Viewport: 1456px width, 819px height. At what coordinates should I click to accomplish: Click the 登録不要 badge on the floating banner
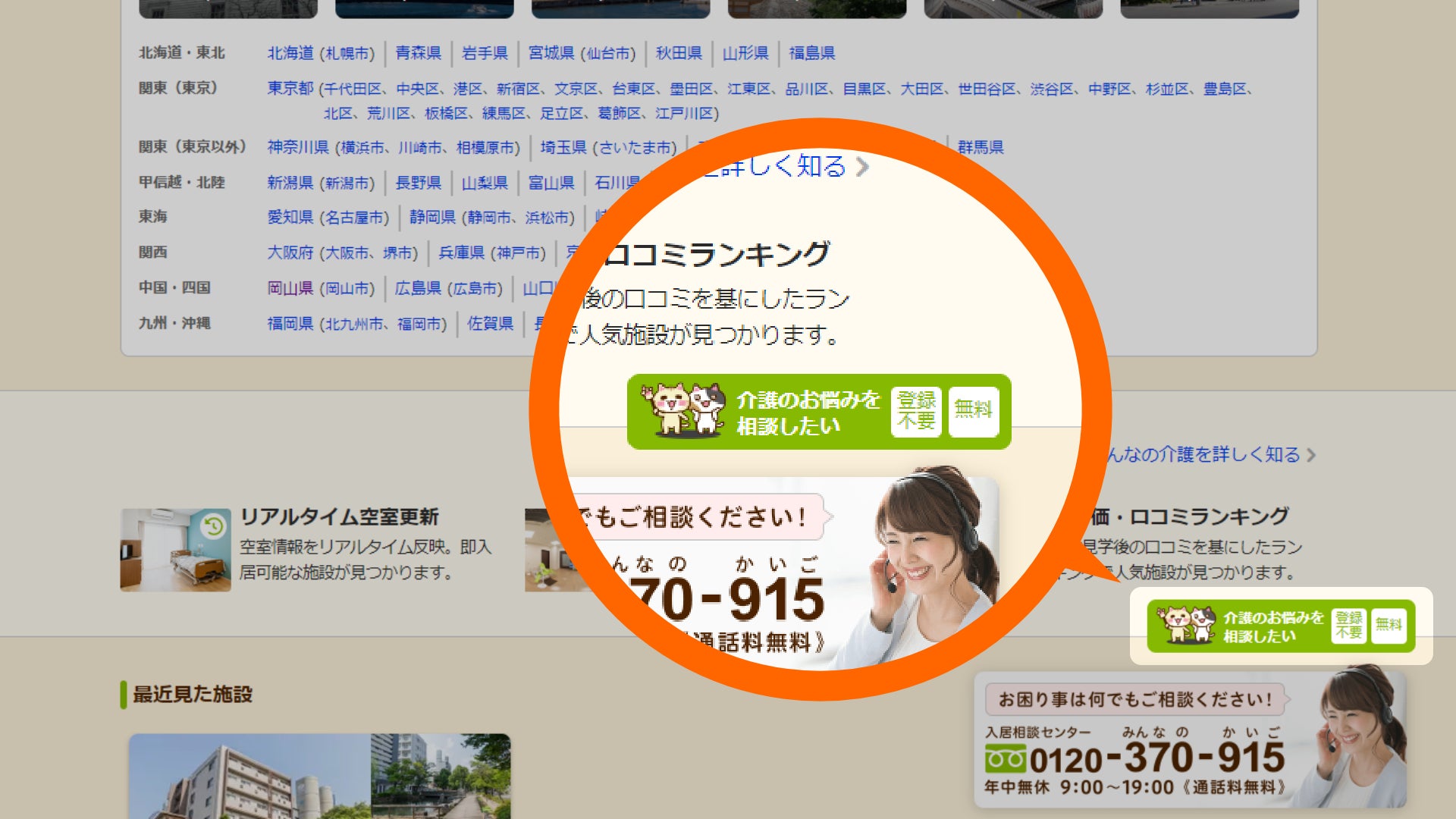(x=1348, y=626)
